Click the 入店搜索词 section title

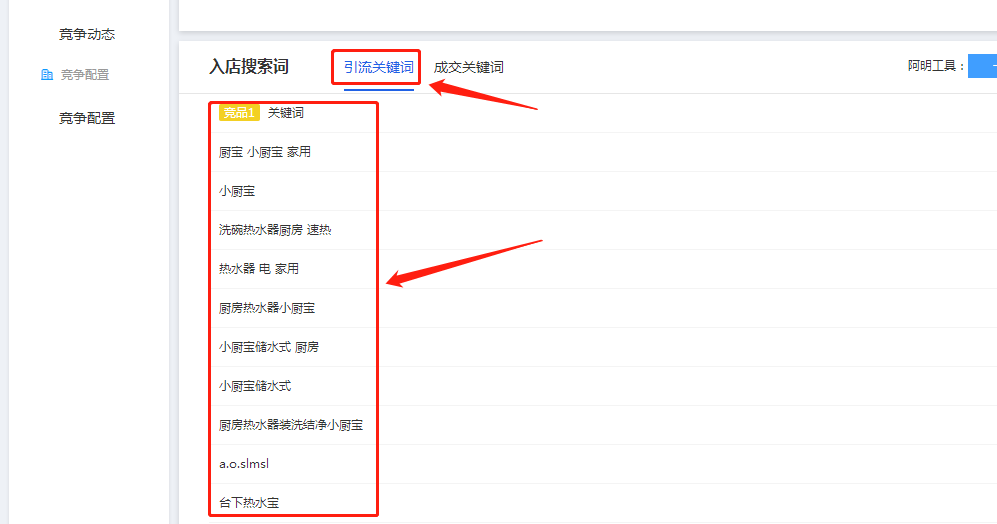pos(248,67)
